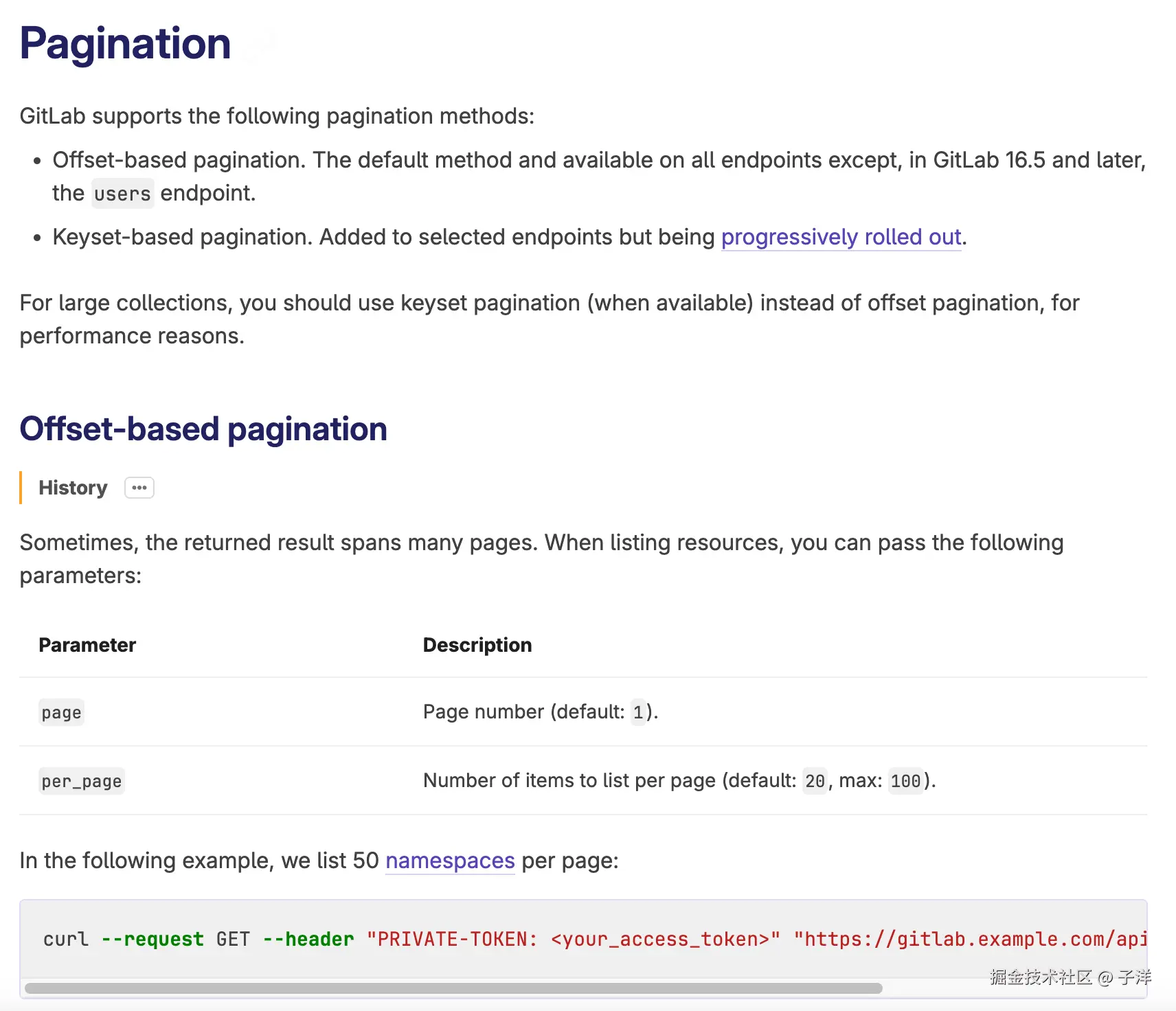Click the default '20' code value
This screenshot has height=1011, width=1176.
(x=815, y=781)
